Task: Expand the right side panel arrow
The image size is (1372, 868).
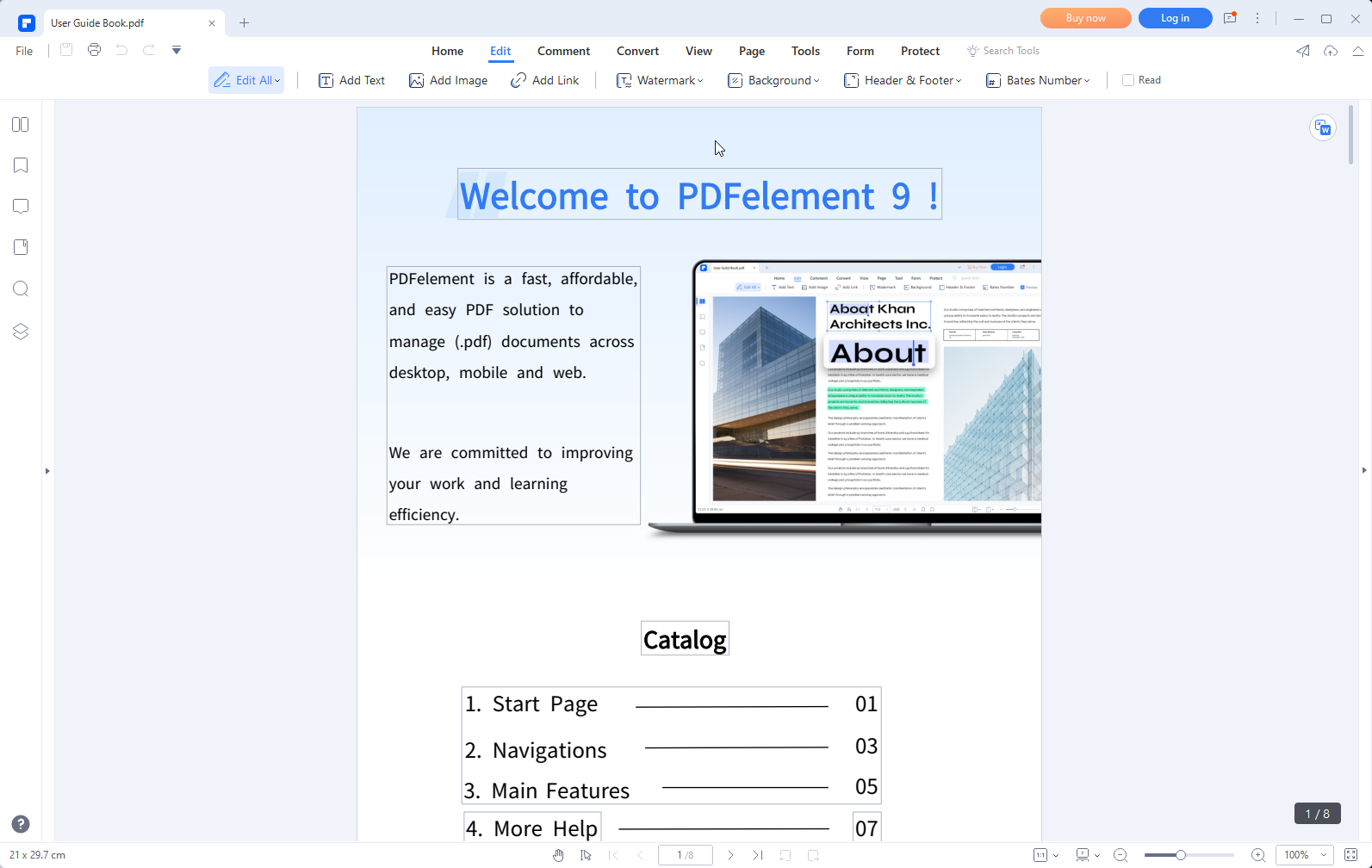Action: click(1364, 470)
